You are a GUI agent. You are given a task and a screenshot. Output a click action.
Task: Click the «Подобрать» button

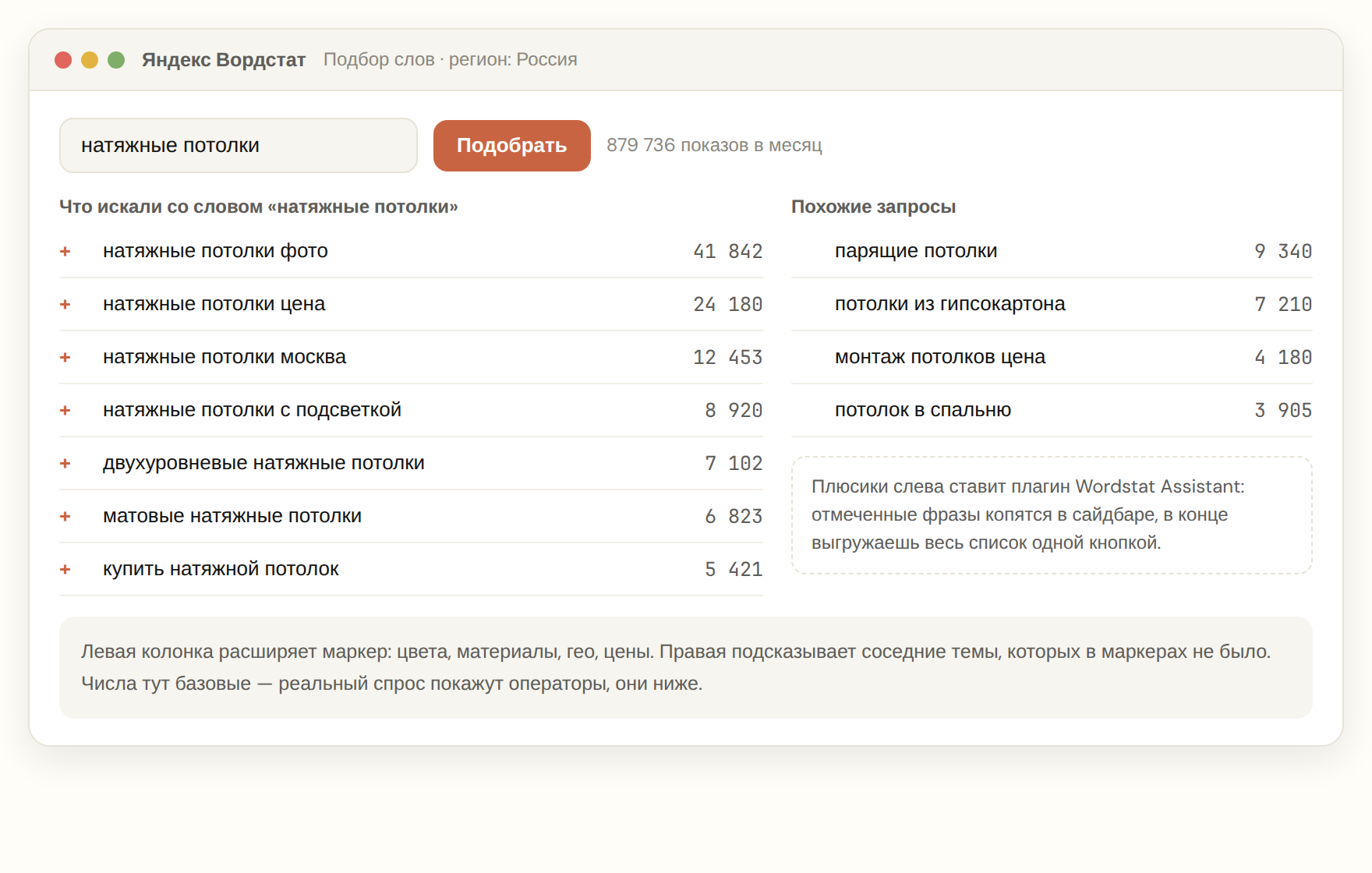(x=511, y=146)
